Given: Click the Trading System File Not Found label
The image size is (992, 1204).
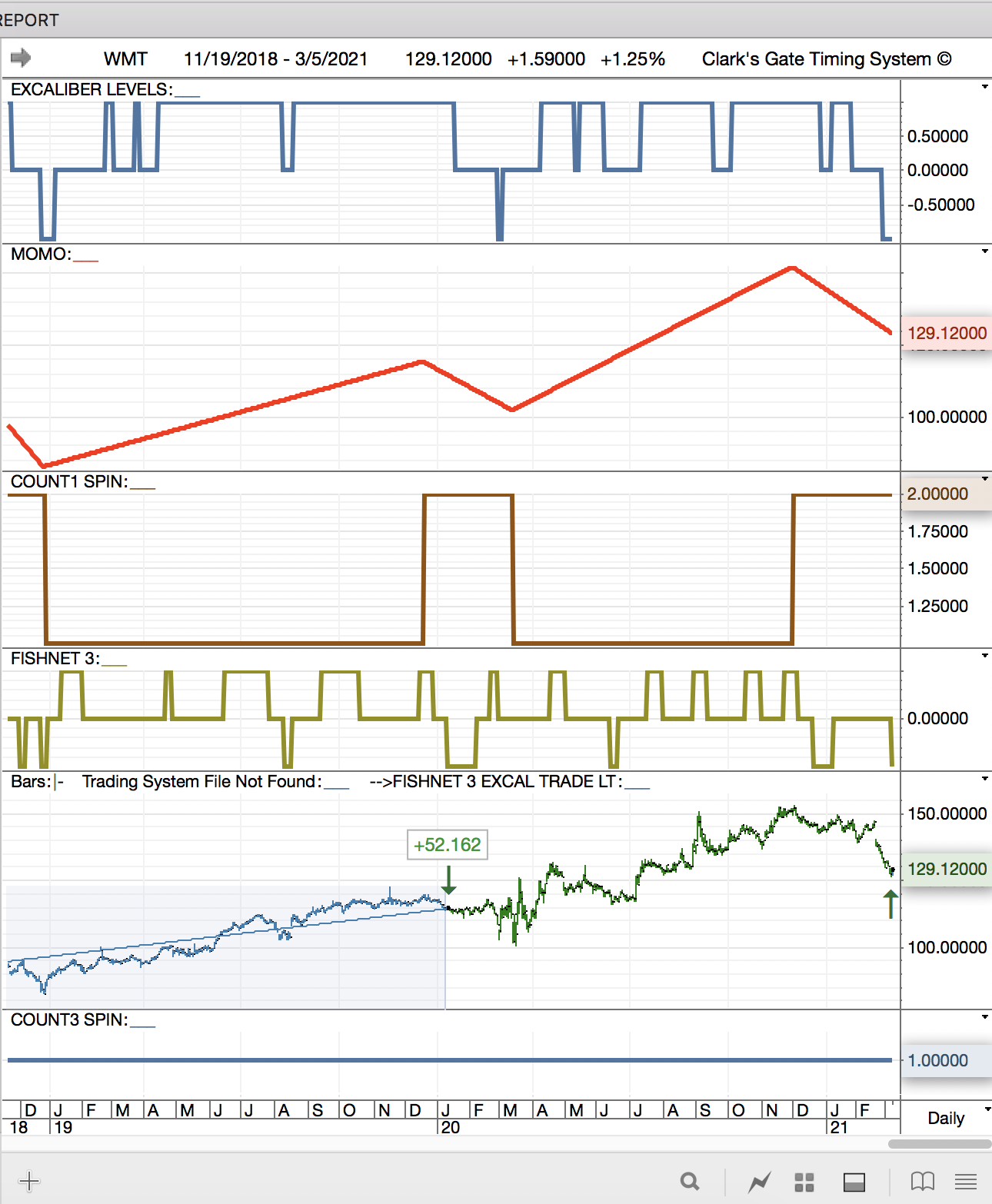Looking at the screenshot, I should [202, 781].
